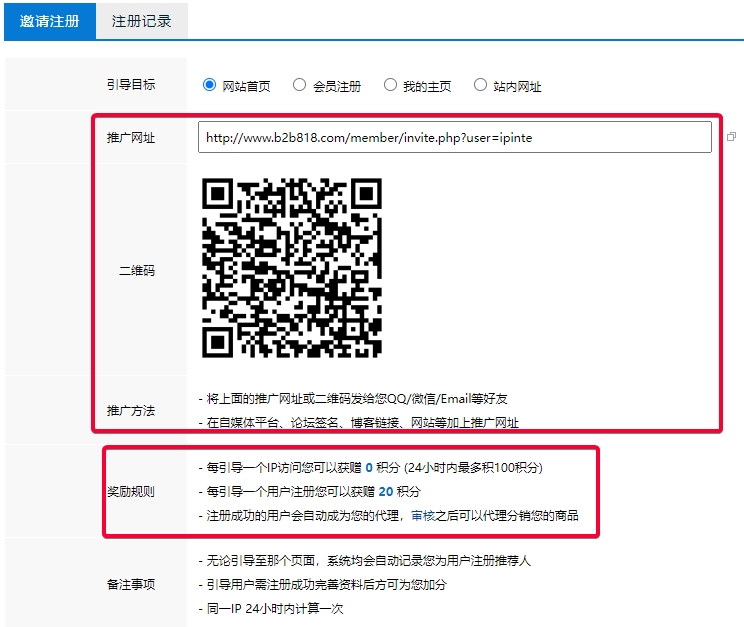
Task: Click the 推广网址 row label
Action: pyautogui.click(x=131, y=138)
